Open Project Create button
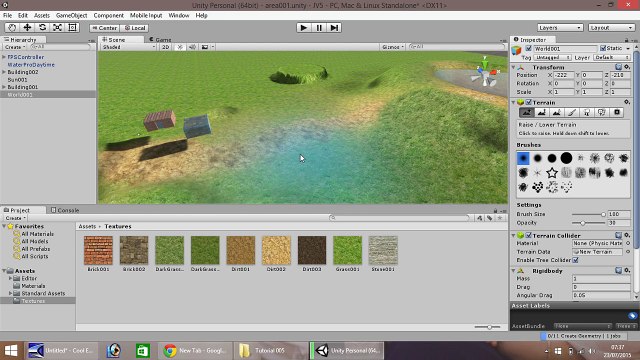 pyautogui.click(x=16, y=218)
